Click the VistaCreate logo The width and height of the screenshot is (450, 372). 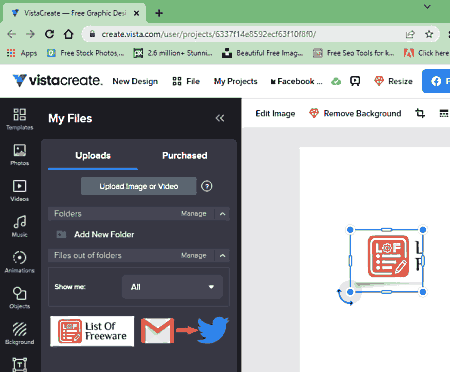57,80
